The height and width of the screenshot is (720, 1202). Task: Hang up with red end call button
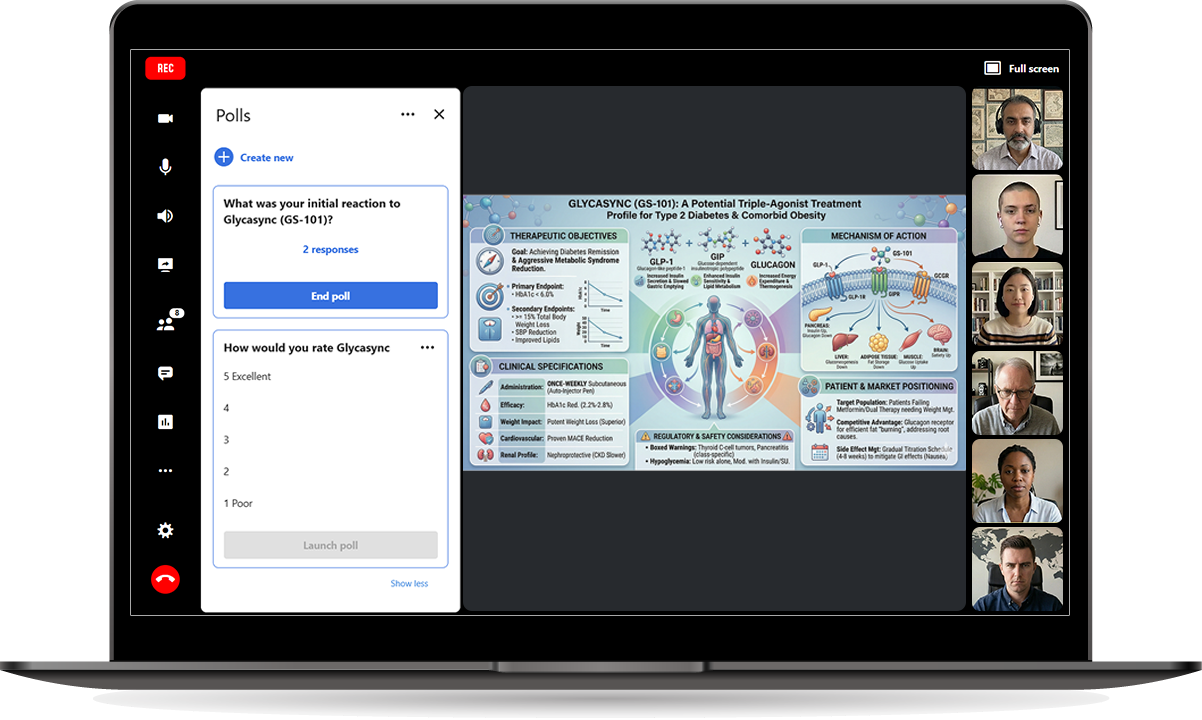(165, 579)
